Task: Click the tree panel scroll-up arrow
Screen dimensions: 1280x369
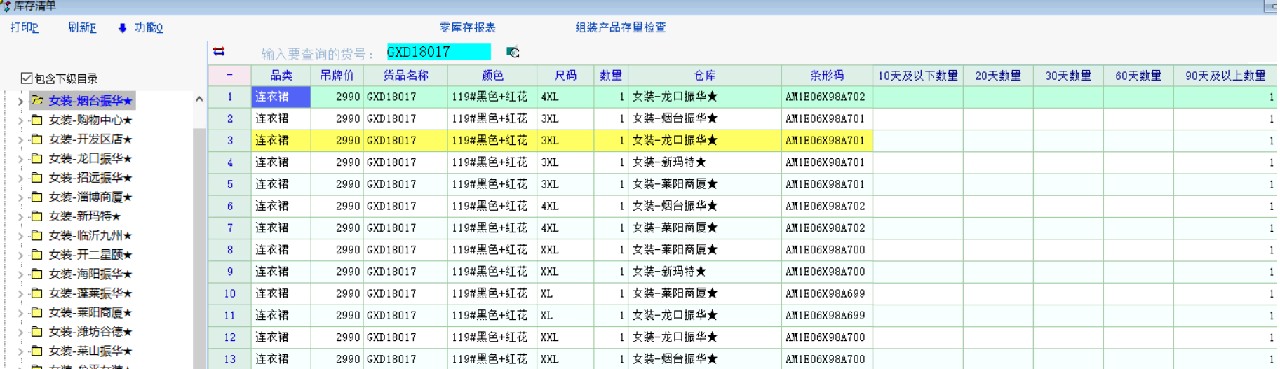Action: pos(198,98)
